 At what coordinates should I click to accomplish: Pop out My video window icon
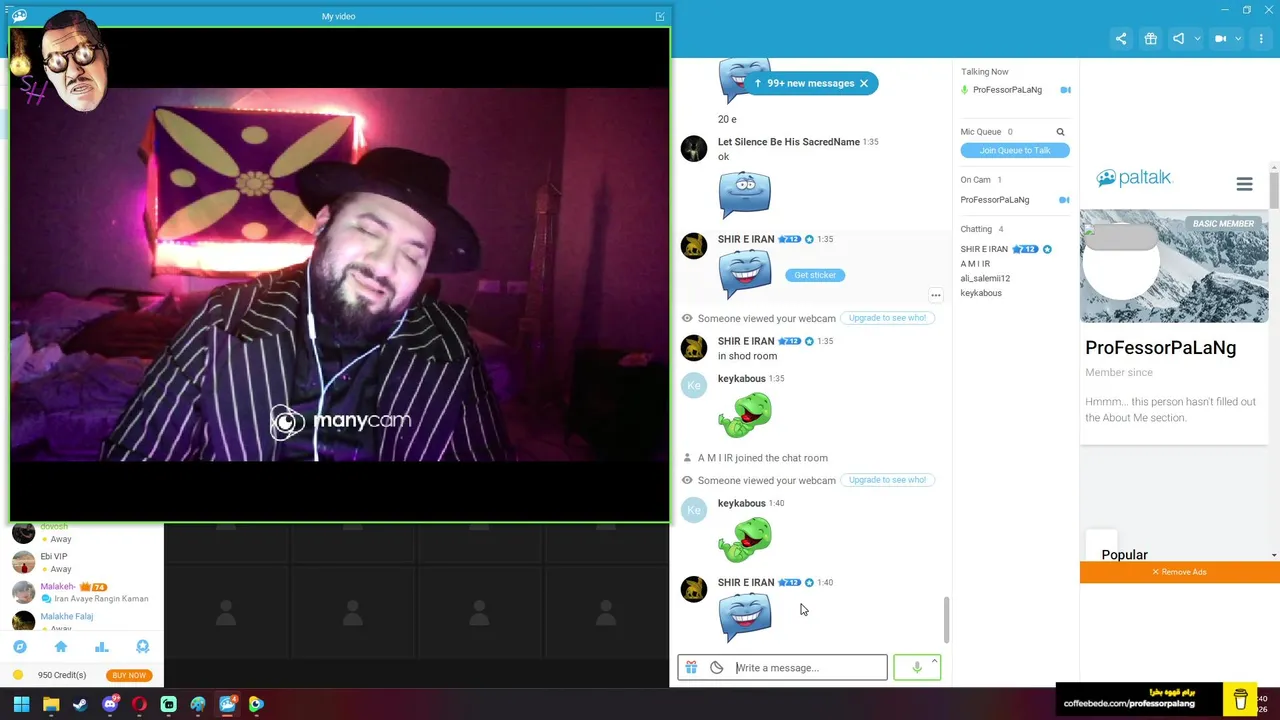coord(660,16)
